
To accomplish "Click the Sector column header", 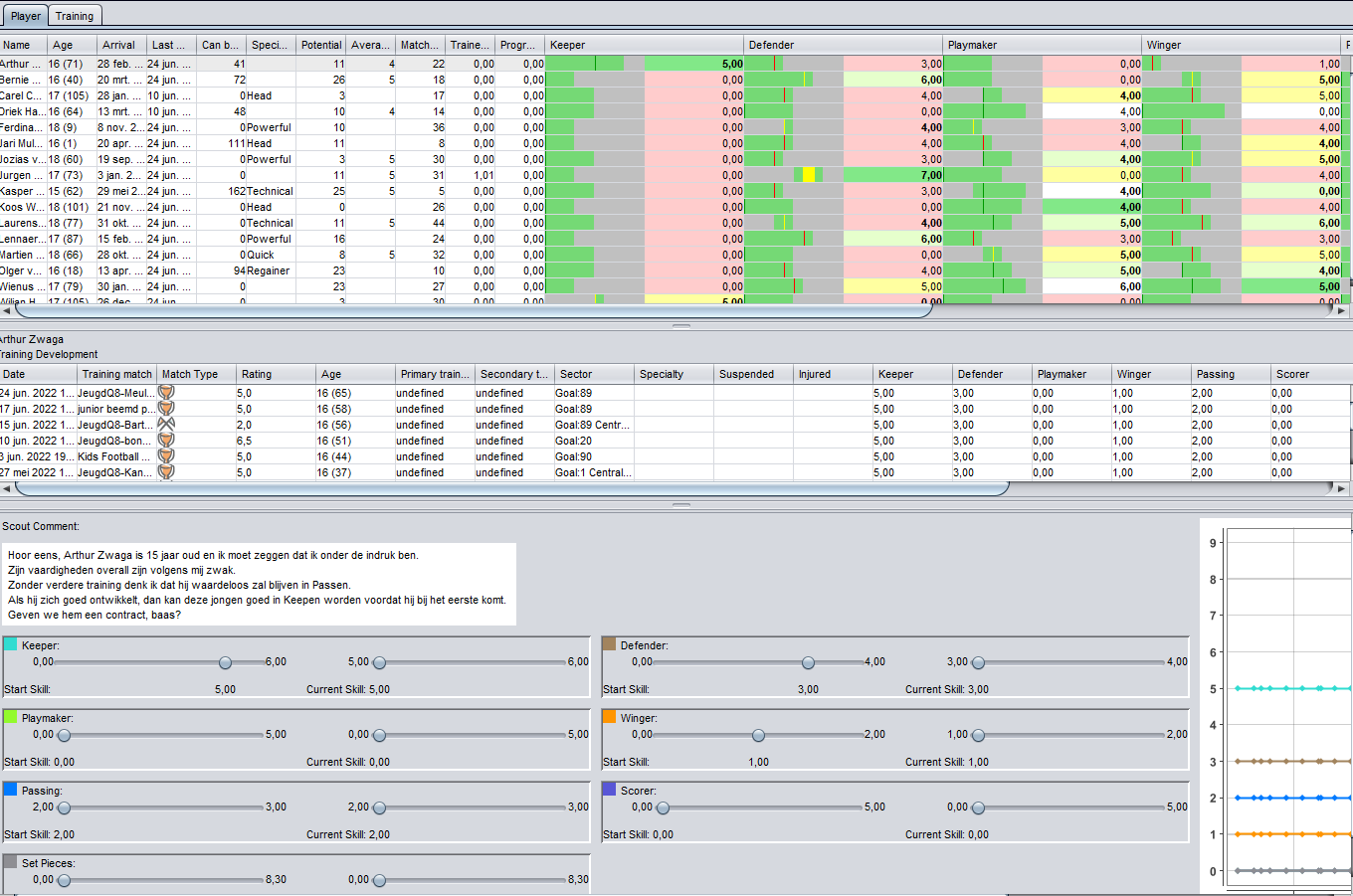I will click(594, 374).
